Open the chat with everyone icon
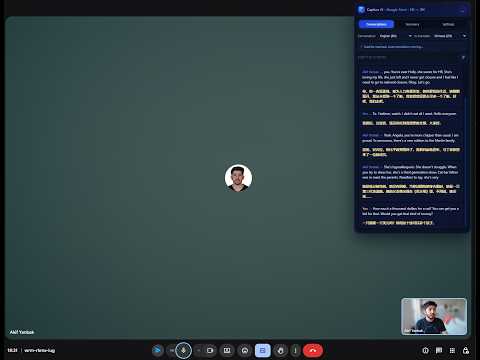 [439, 350]
